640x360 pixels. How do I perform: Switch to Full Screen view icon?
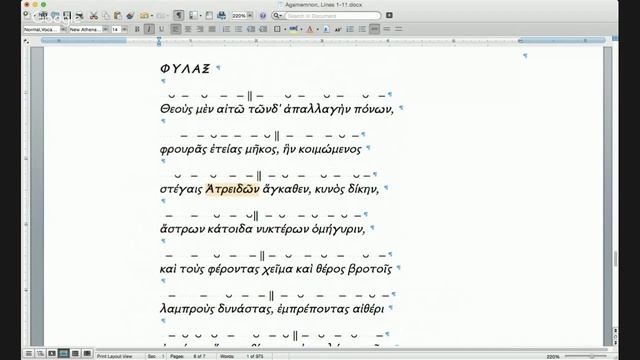[x=87, y=353]
